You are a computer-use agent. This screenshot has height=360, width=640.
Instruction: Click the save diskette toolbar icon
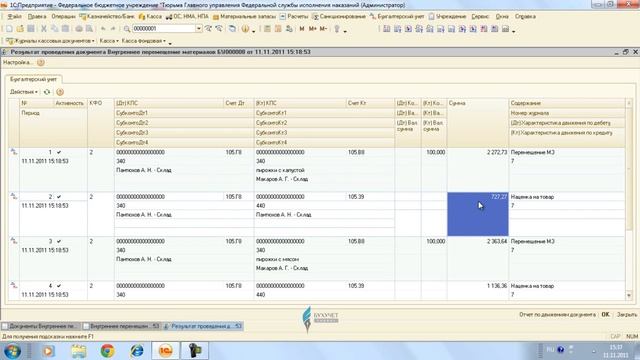click(x=31, y=29)
